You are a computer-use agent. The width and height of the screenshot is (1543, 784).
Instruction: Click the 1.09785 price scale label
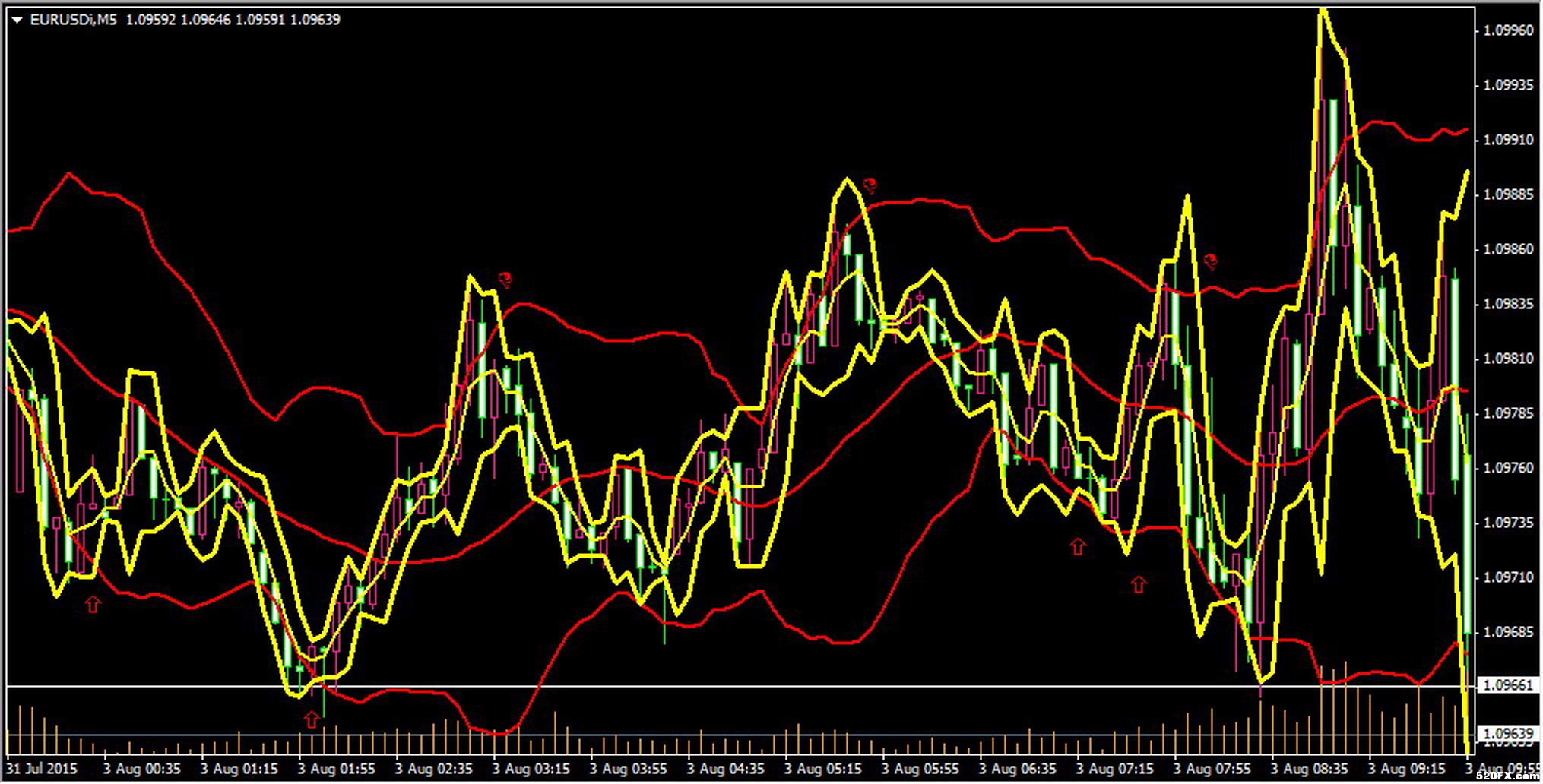coord(1508,413)
